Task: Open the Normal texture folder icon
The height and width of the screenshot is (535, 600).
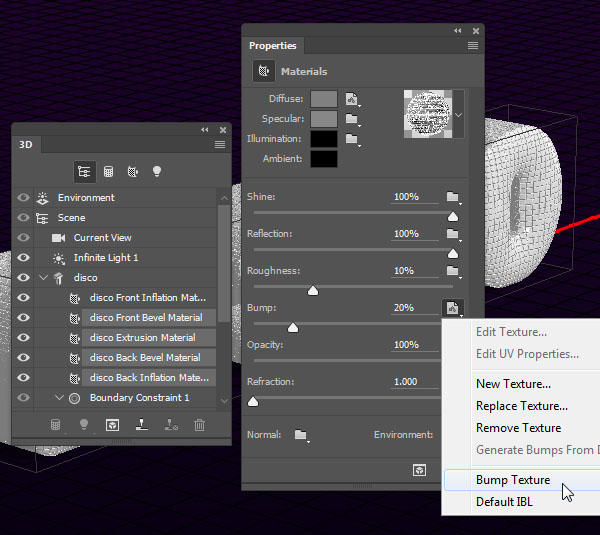Action: pyautogui.click(x=301, y=436)
